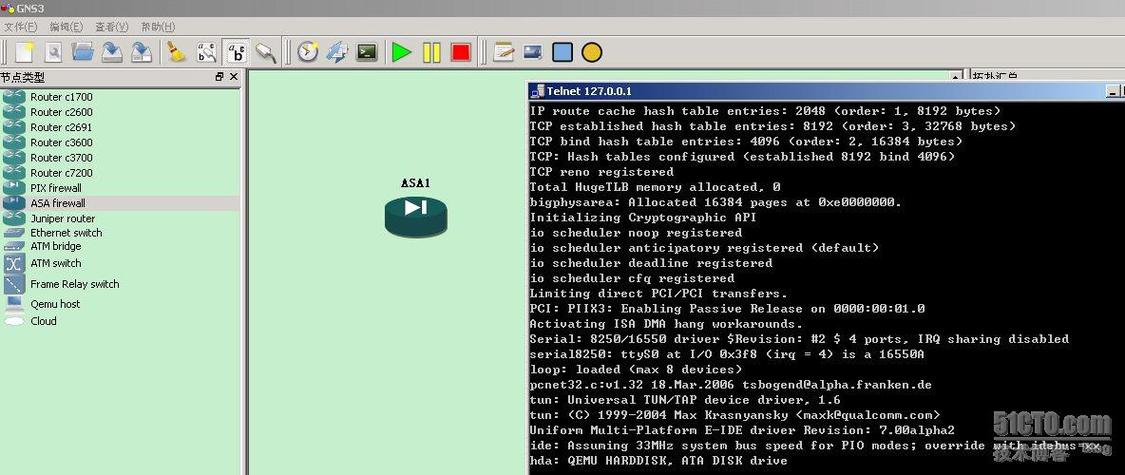Select Juniper router node type
This screenshot has width=1125, height=475.
pos(120,218)
